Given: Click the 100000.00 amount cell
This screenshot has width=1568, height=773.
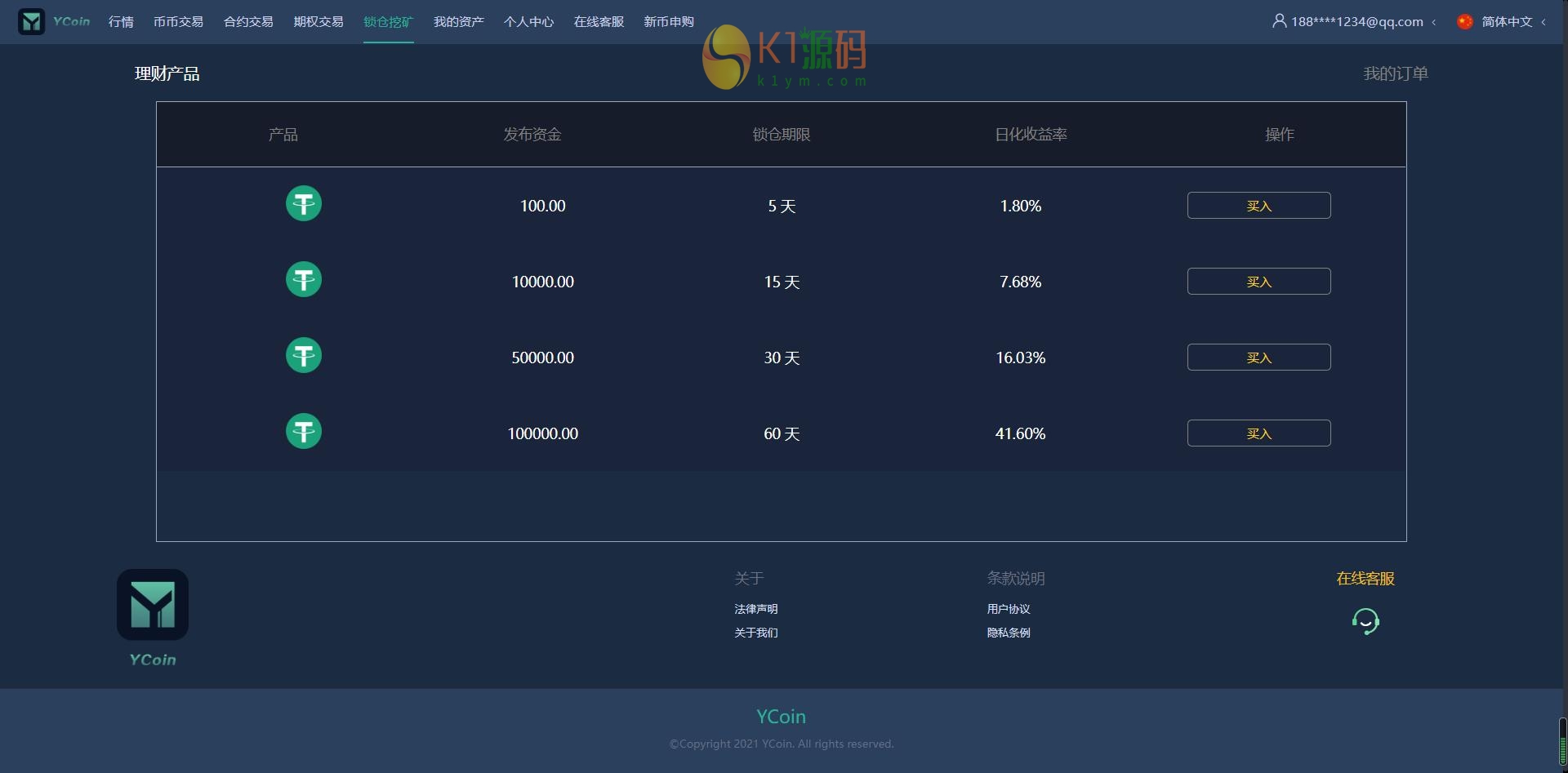Looking at the screenshot, I should point(543,433).
